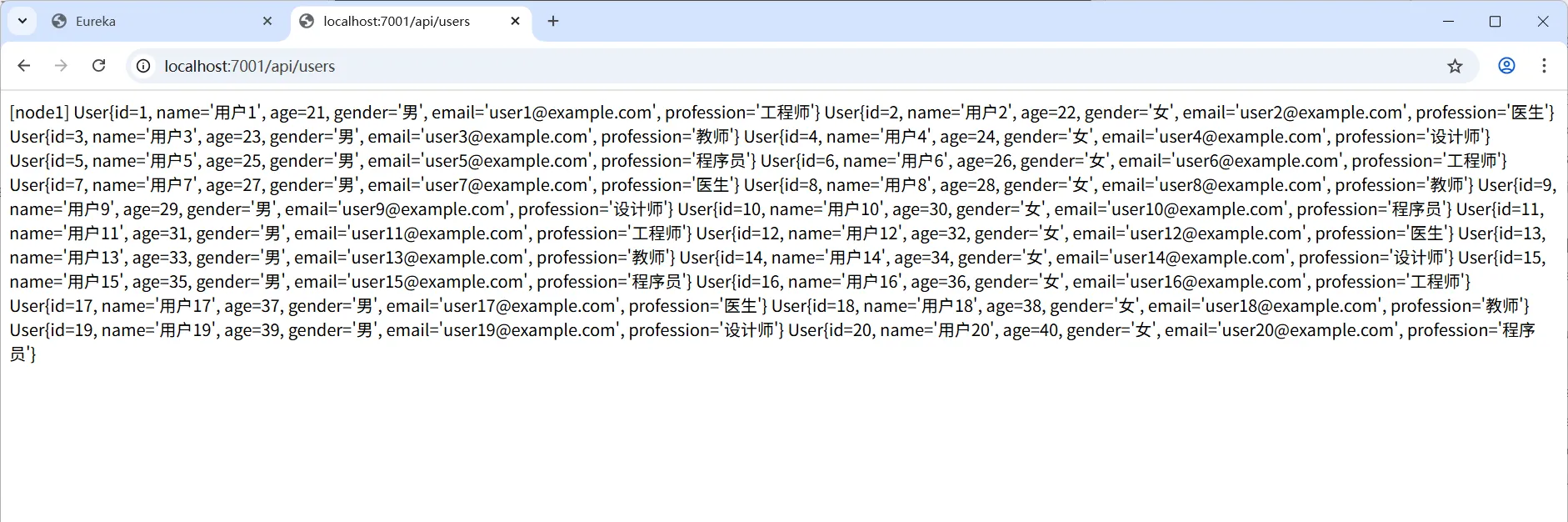Viewport: 1568px width, 522px height.
Task: Click the back navigation arrow
Action: point(24,66)
